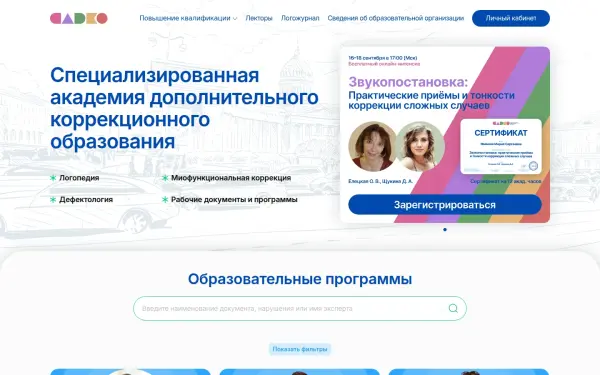Viewport: 600px width, 375px height.
Task: Click the banner carousel dot indicator
Action: tap(445, 230)
